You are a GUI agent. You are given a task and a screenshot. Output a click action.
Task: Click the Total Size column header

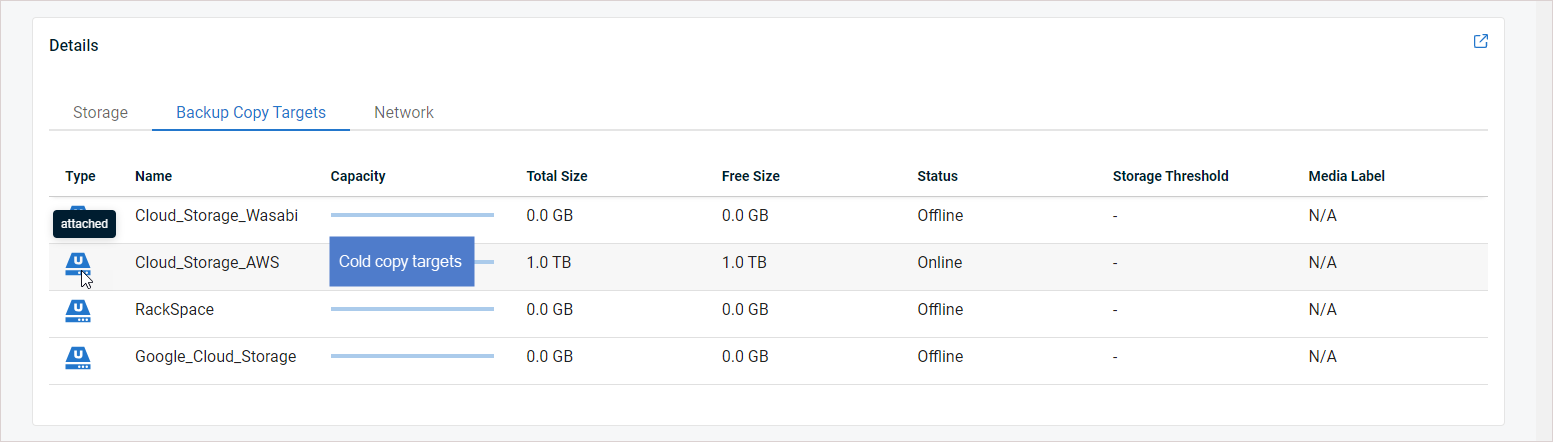557,176
